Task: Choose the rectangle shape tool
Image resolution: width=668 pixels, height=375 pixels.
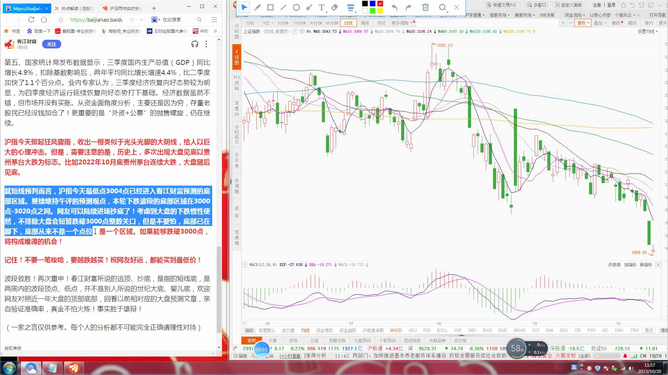Action: pyautogui.click(x=270, y=7)
